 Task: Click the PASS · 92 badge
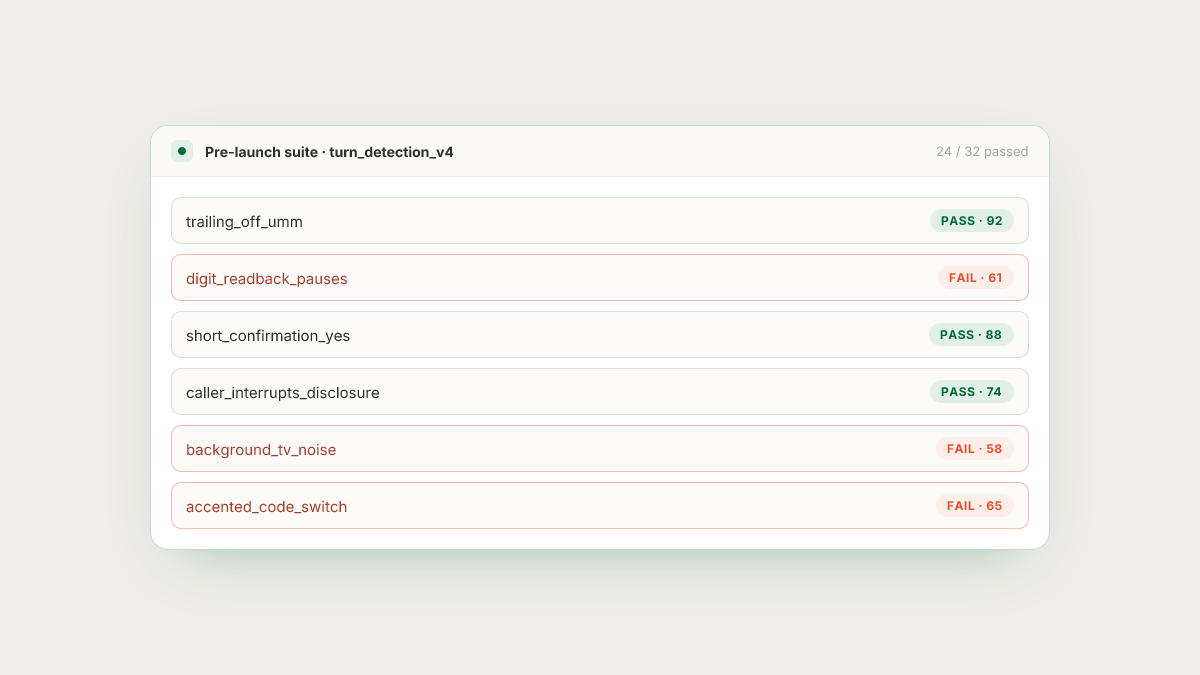pyautogui.click(x=971, y=221)
